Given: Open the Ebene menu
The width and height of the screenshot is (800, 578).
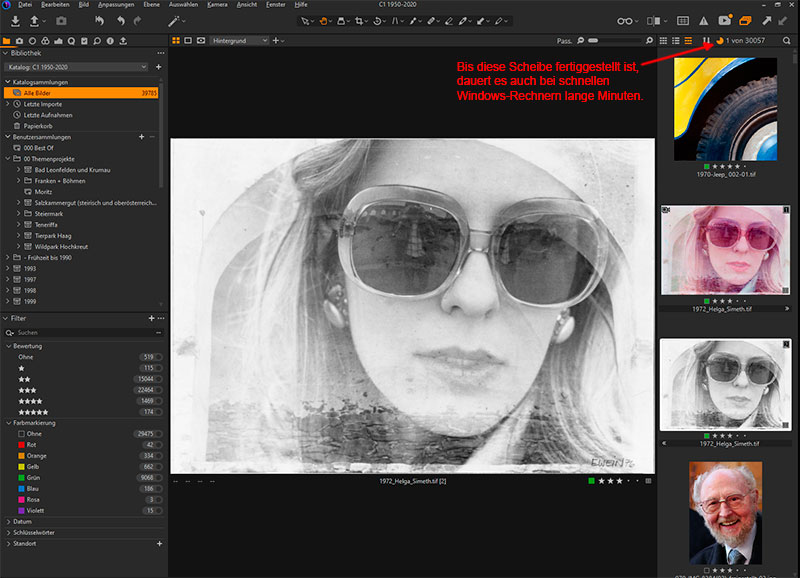Looking at the screenshot, I should coord(152,5).
